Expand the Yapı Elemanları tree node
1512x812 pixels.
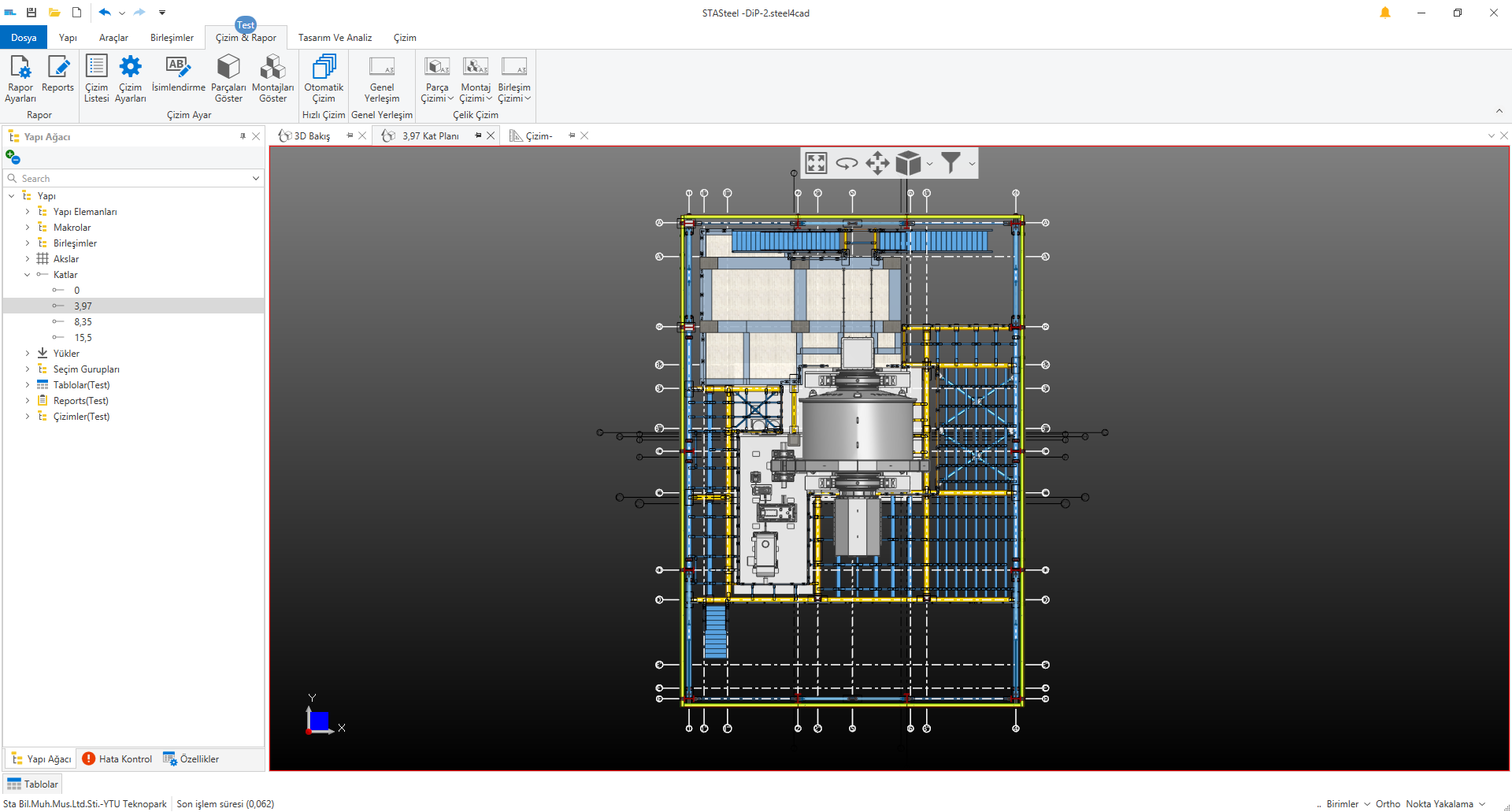pos(28,212)
